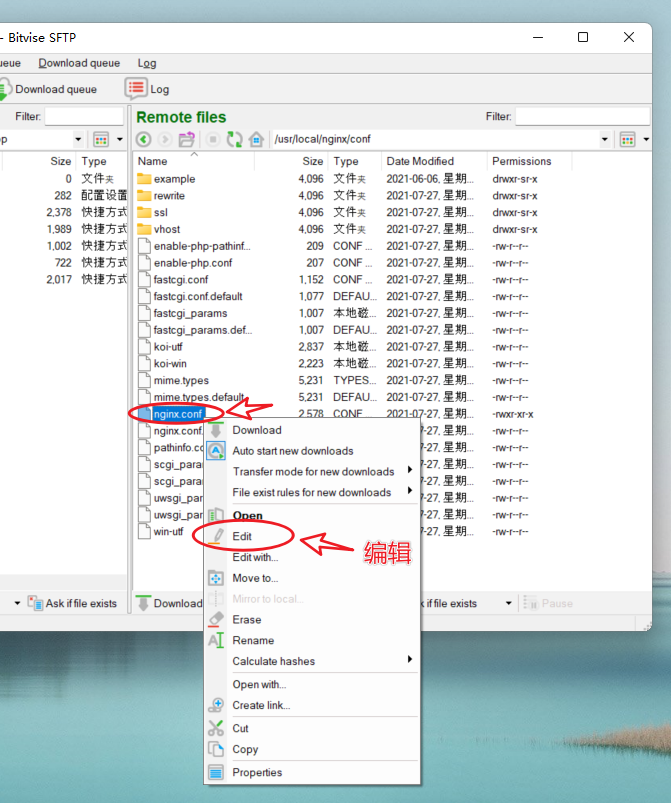Image resolution: width=671 pixels, height=803 pixels.
Task: Go to remote home directory
Action: (x=256, y=139)
